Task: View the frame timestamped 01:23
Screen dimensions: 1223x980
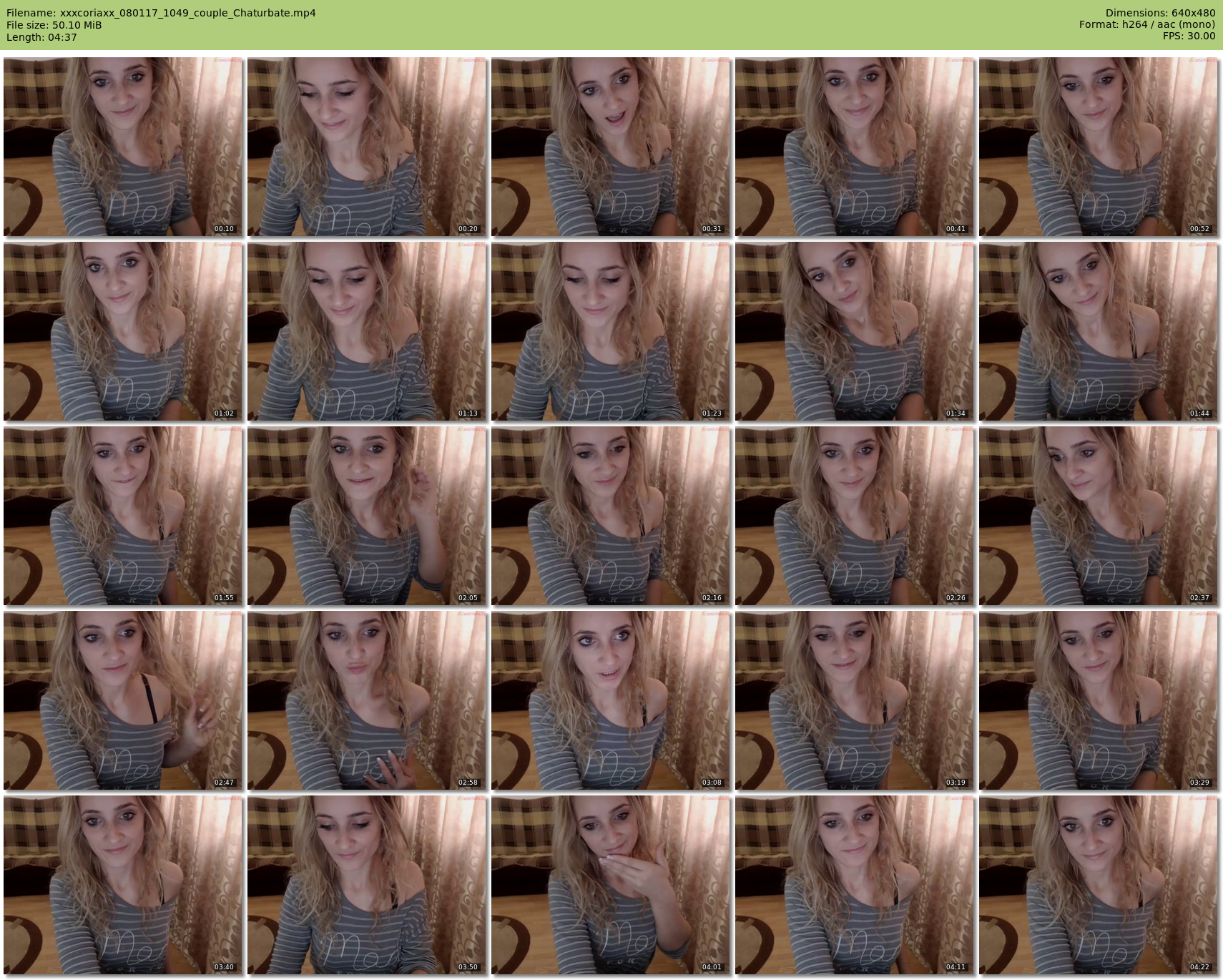Action: click(611, 331)
